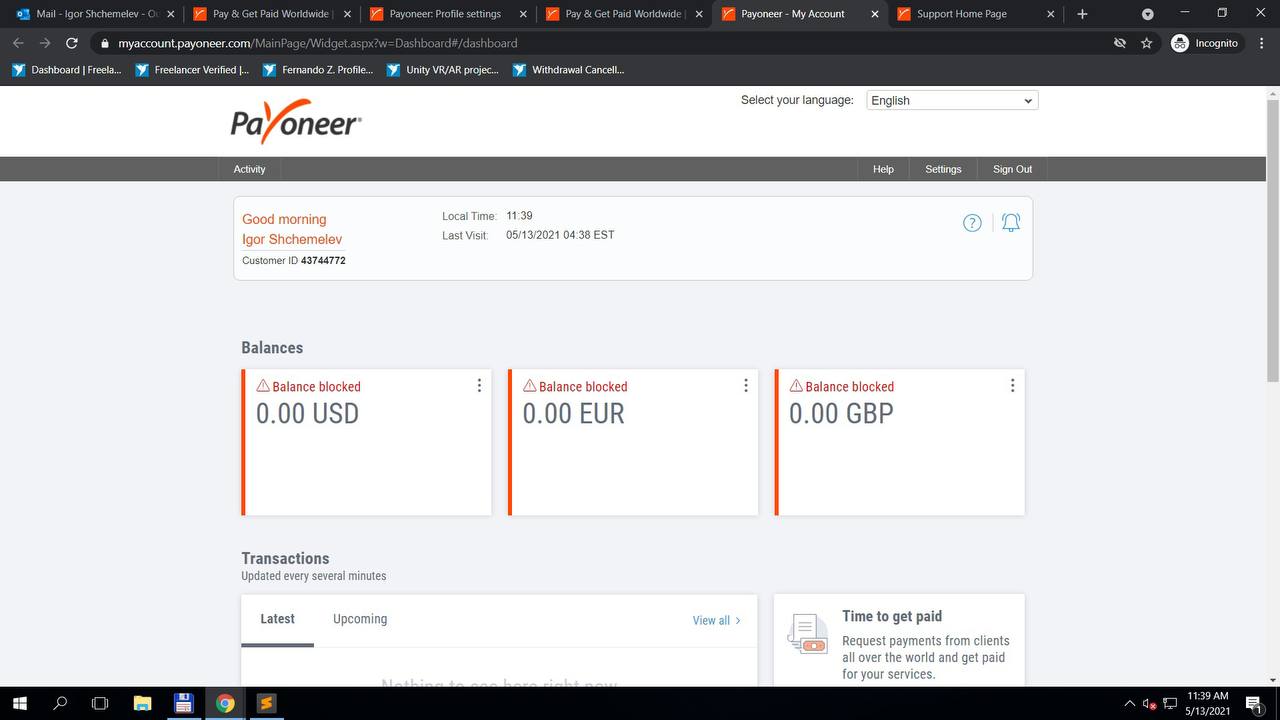
Task: Reload the page with refresh icon
Action: point(72,43)
